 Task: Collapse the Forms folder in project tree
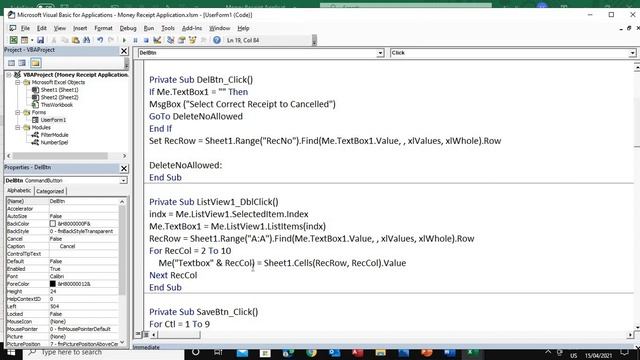point(18,112)
